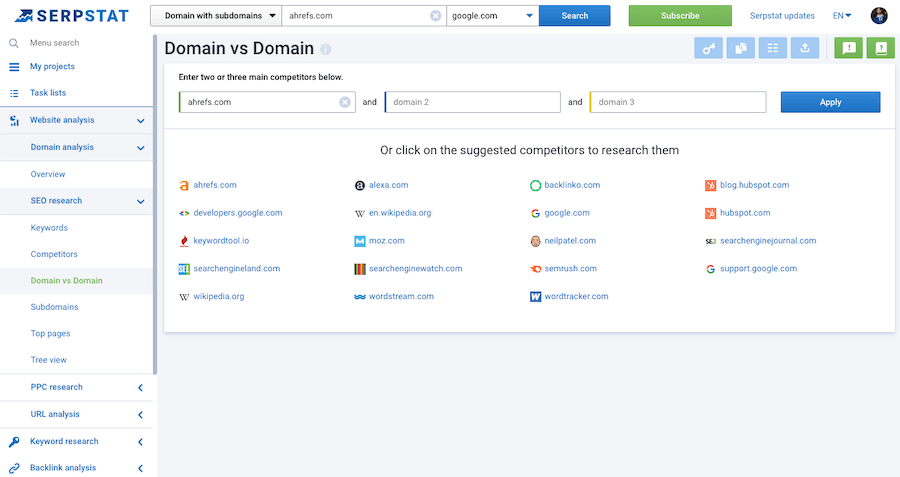Select the developers.google.com competitor link
The height and width of the screenshot is (477, 900).
(x=238, y=213)
